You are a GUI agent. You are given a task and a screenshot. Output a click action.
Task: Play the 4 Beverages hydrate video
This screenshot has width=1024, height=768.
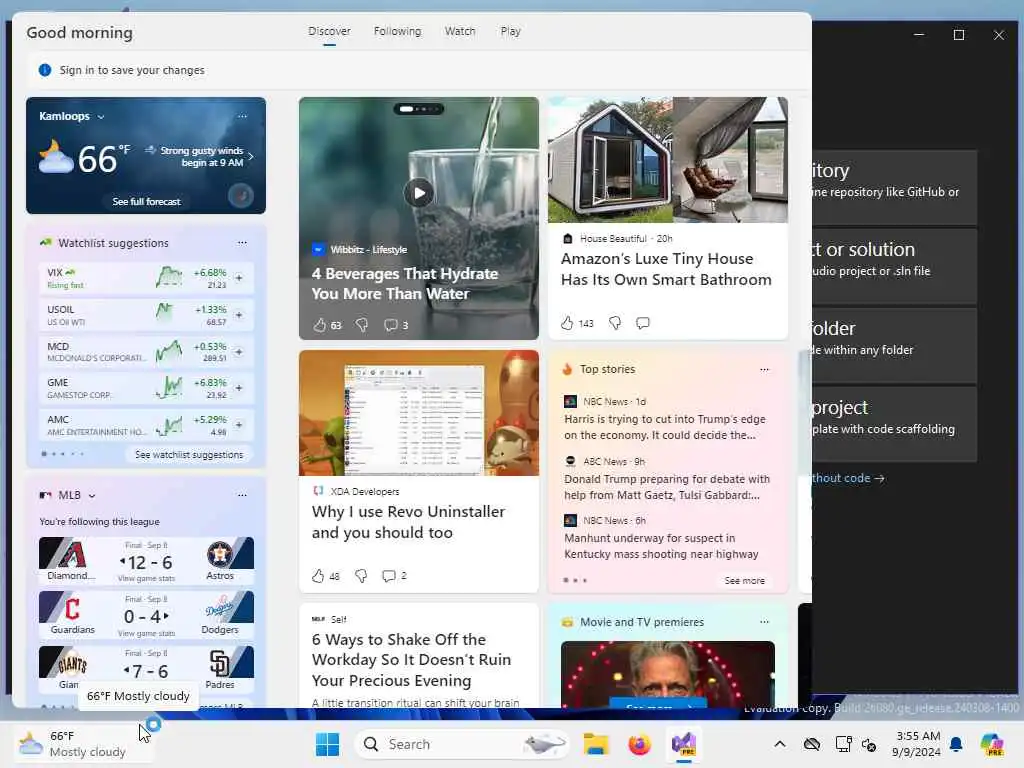[419, 193]
